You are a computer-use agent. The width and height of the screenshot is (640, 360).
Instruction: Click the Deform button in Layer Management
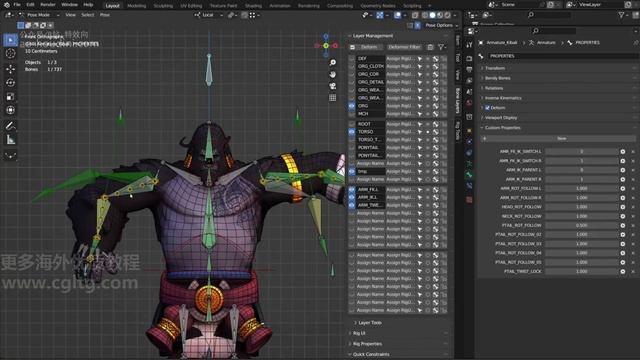click(369, 47)
